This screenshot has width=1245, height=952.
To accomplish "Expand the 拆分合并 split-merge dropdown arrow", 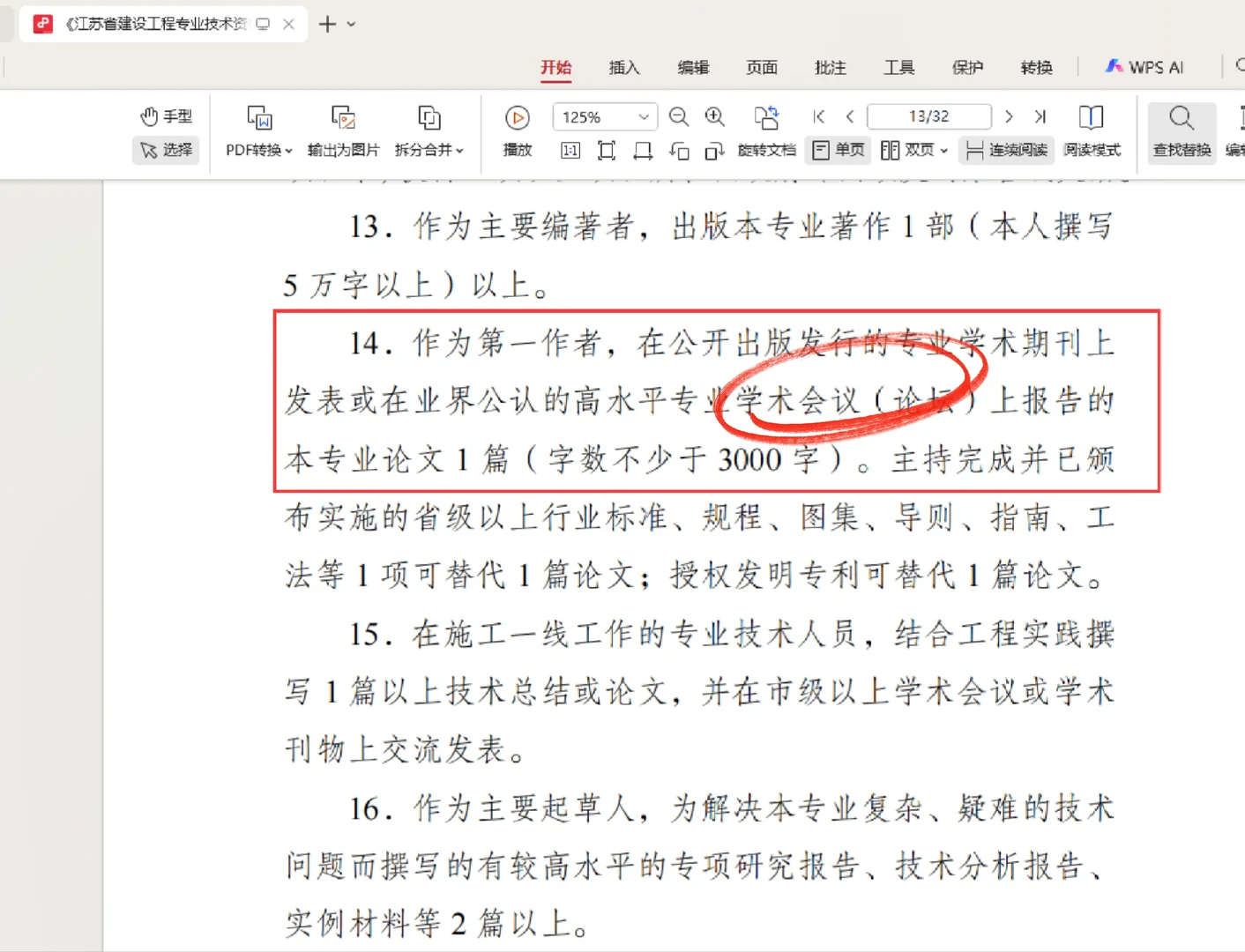I will [459, 150].
